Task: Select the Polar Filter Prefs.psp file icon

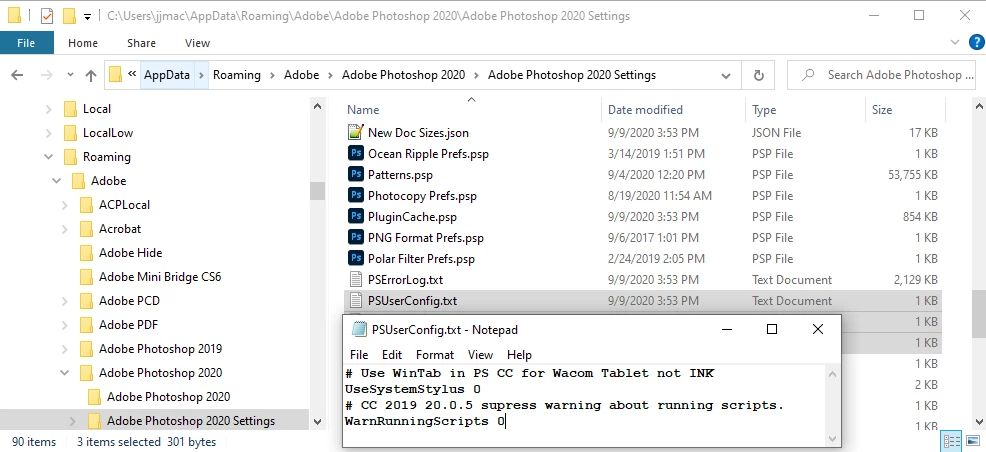Action: 356,258
